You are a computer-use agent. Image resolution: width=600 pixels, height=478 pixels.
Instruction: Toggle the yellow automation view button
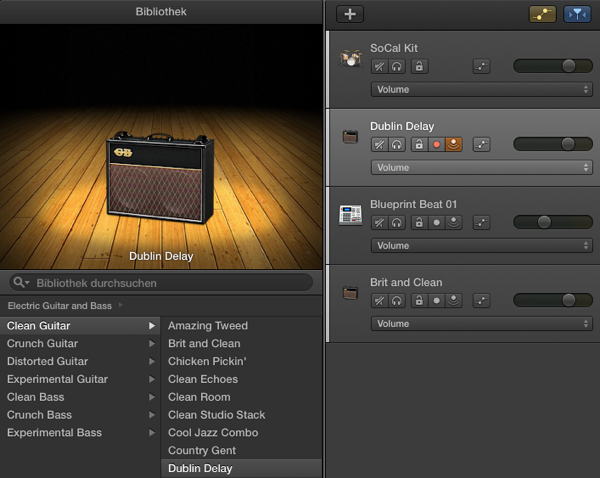pos(543,14)
